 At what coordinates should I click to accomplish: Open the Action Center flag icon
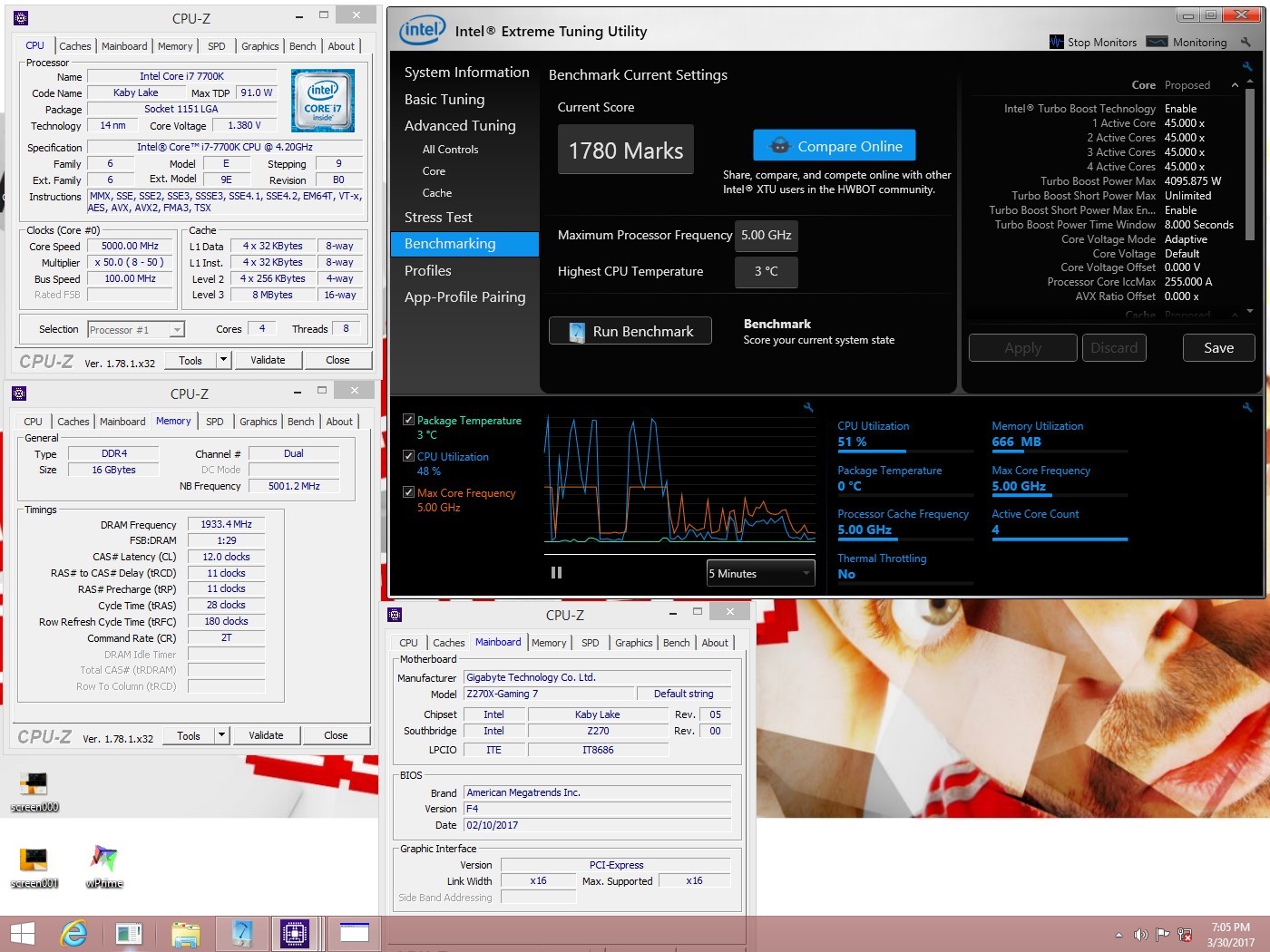1162,934
